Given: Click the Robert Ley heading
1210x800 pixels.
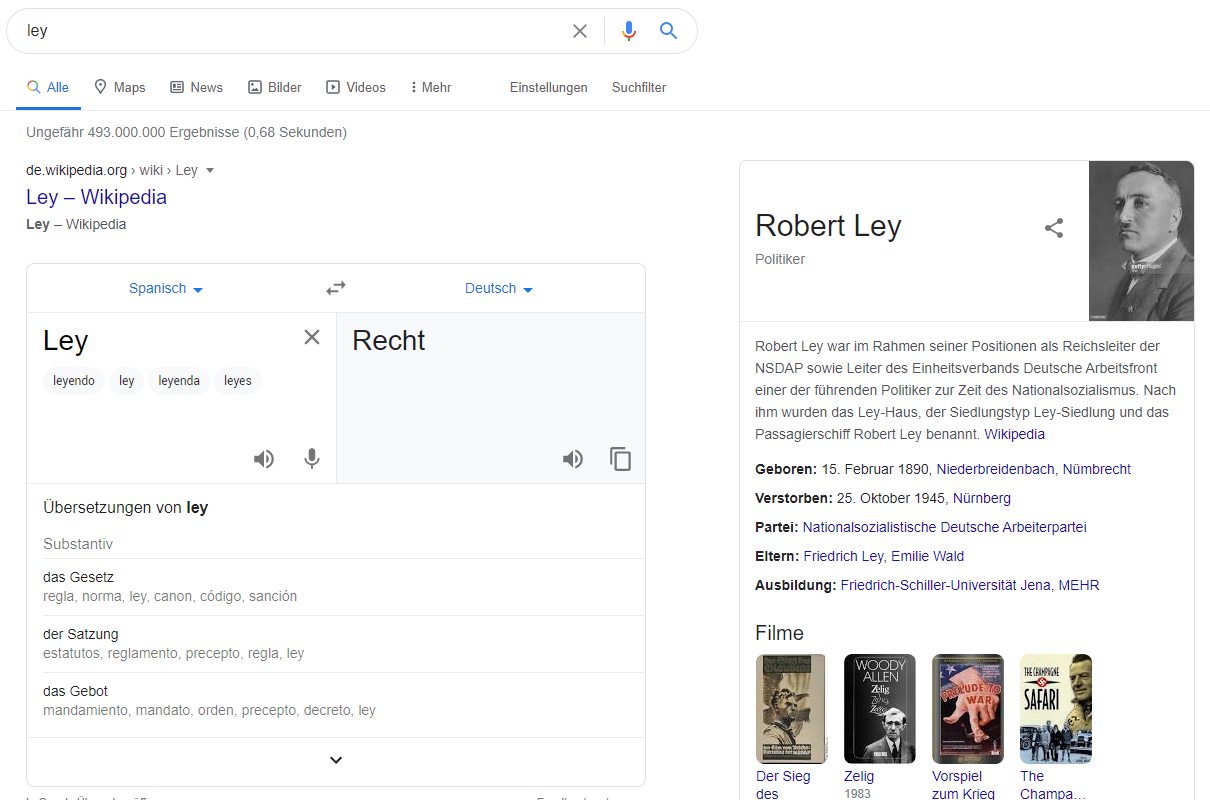Looking at the screenshot, I should pos(828,226).
